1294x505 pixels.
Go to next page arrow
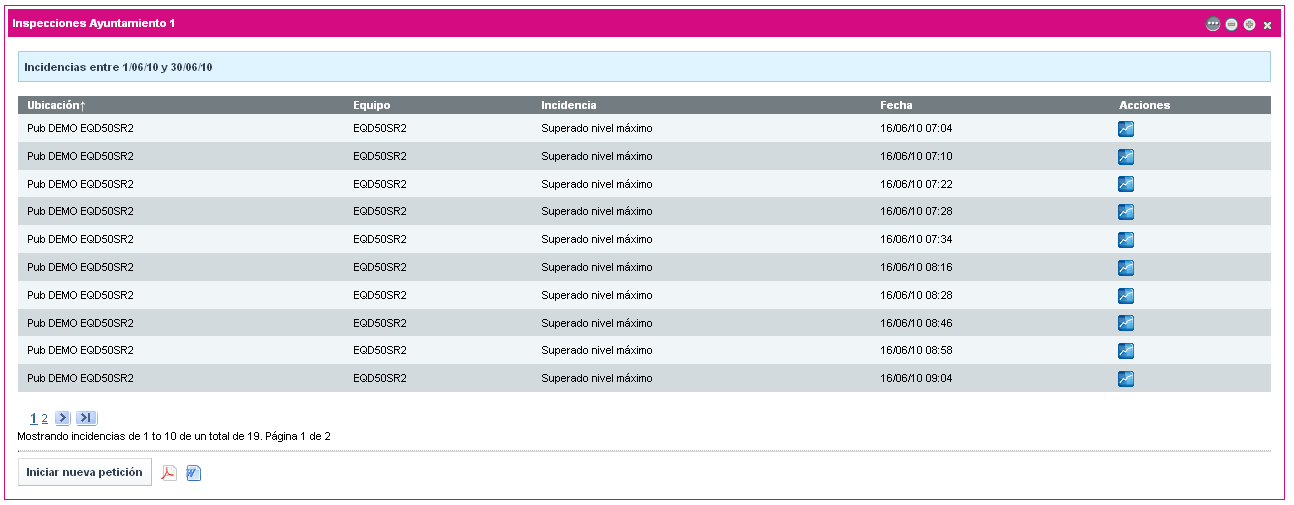pyautogui.click(x=63, y=418)
